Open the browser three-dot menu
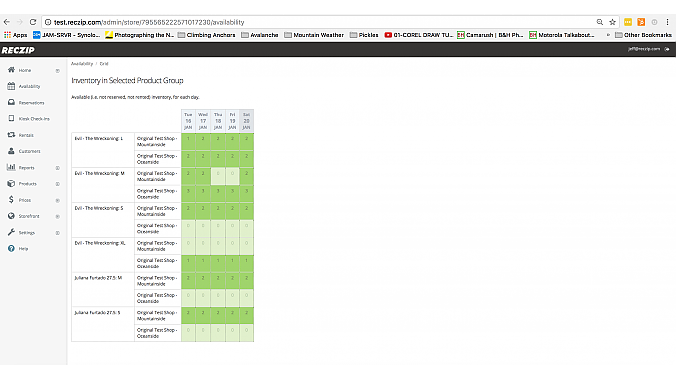 point(667,22)
